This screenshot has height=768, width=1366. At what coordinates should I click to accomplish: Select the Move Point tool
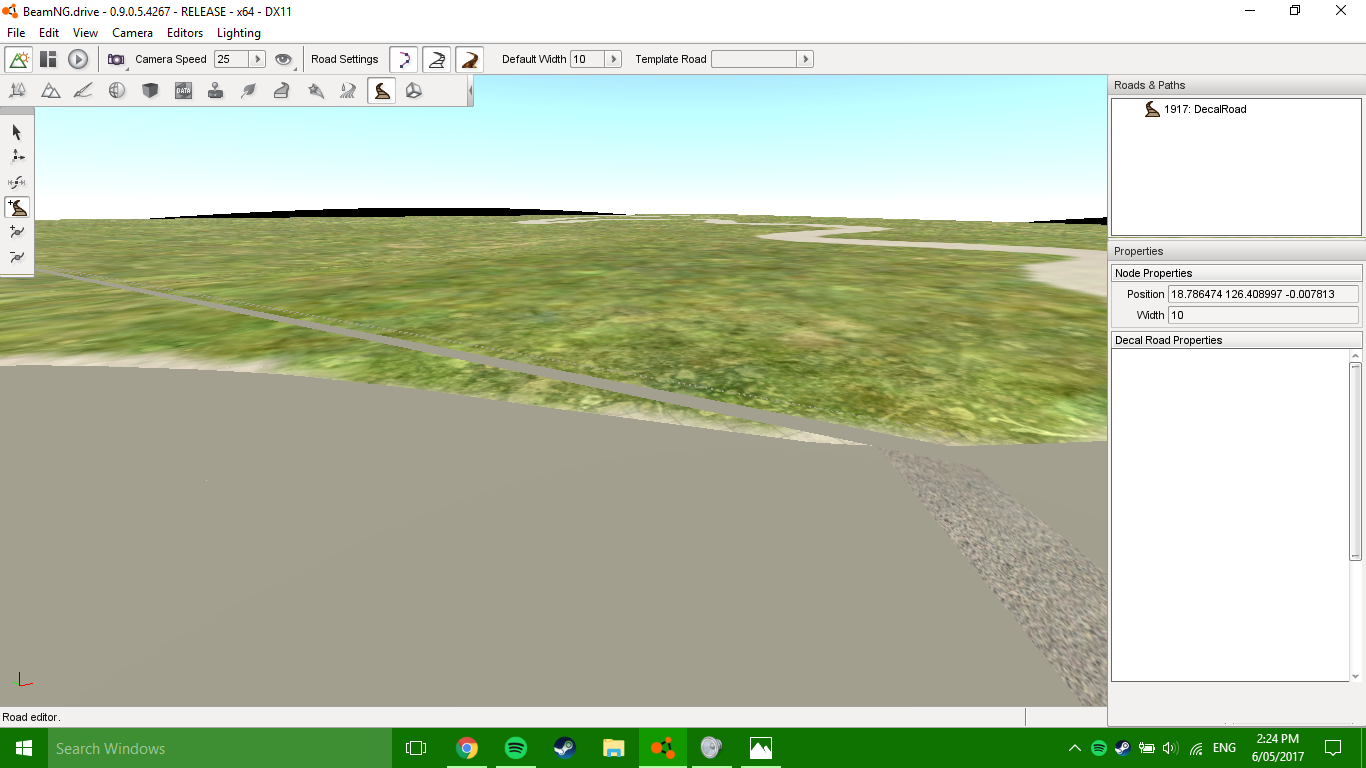coord(17,157)
